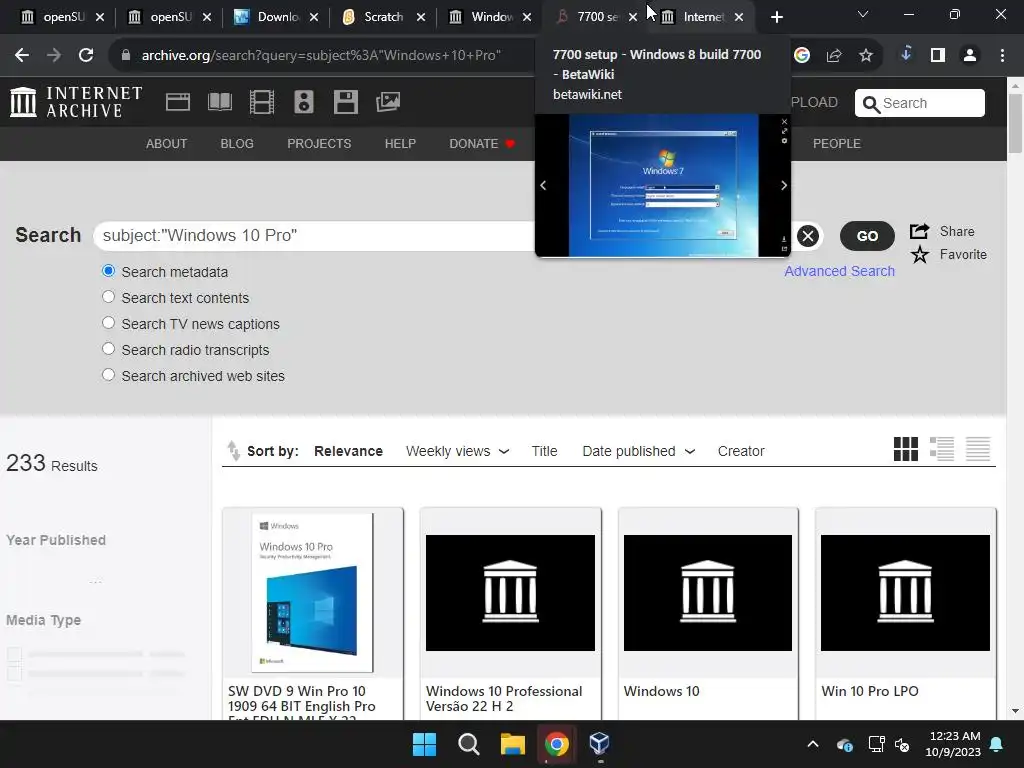This screenshot has height=768, width=1024.
Task: Click the Internet Archive logo
Action: click(x=76, y=103)
